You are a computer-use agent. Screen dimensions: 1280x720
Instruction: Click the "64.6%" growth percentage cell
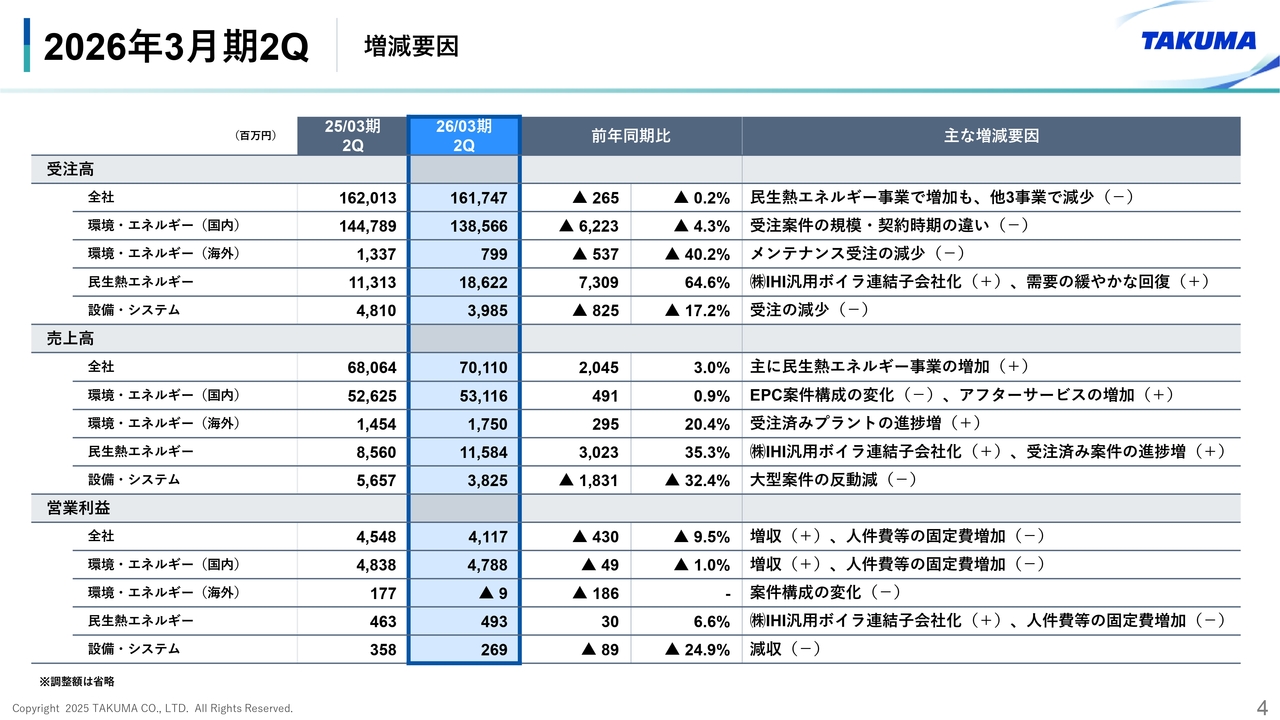coord(707,283)
